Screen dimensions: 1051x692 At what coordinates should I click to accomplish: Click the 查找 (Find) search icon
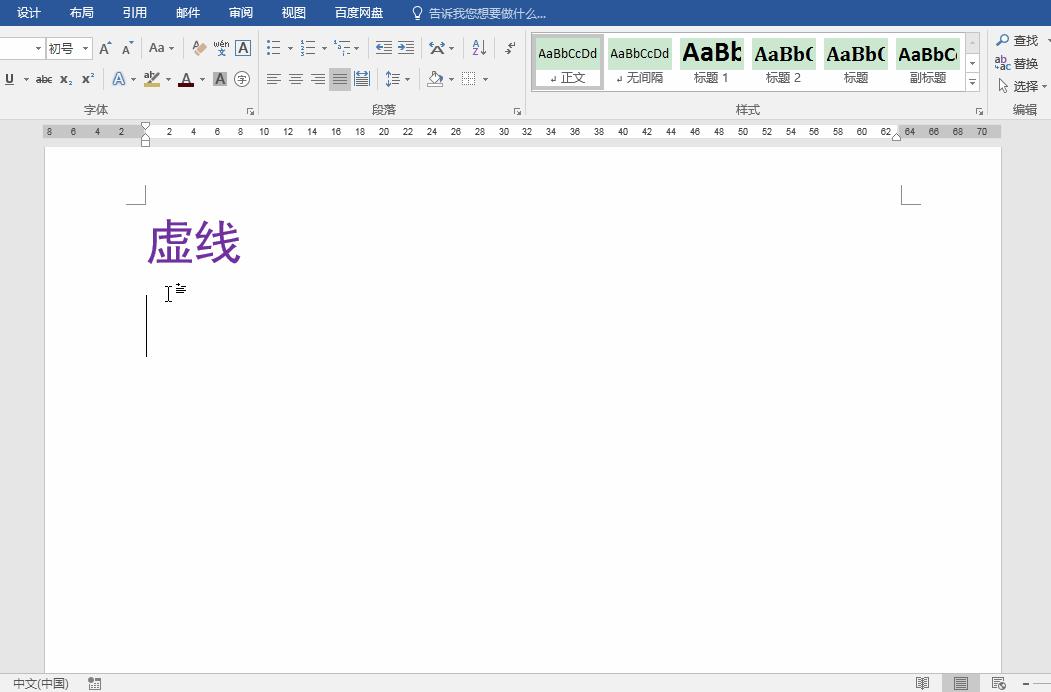[x=1001, y=40]
